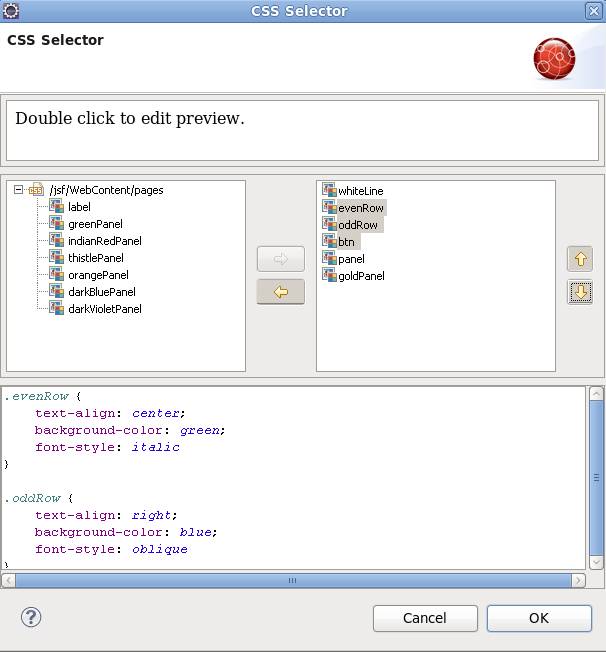Image resolution: width=606 pixels, height=652 pixels.
Task: Click the goldPanel class icon
Action: tap(329, 275)
